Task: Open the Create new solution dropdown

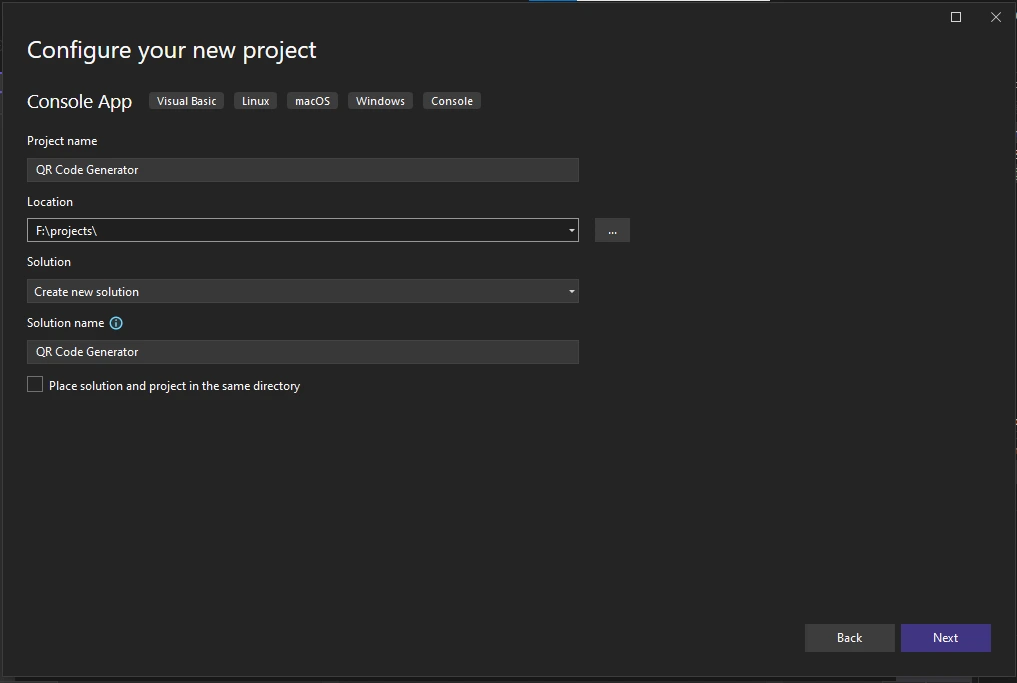Action: coord(302,291)
